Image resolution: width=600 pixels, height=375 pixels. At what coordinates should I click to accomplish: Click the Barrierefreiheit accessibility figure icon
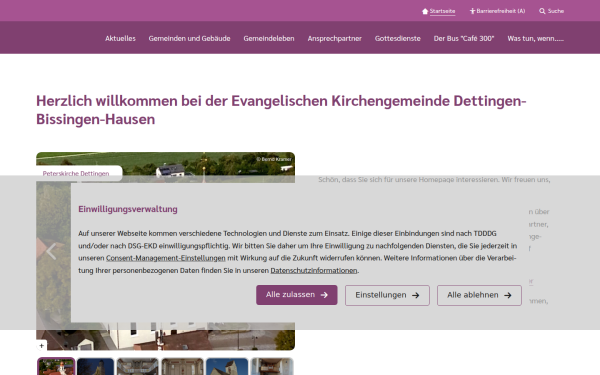(x=472, y=11)
